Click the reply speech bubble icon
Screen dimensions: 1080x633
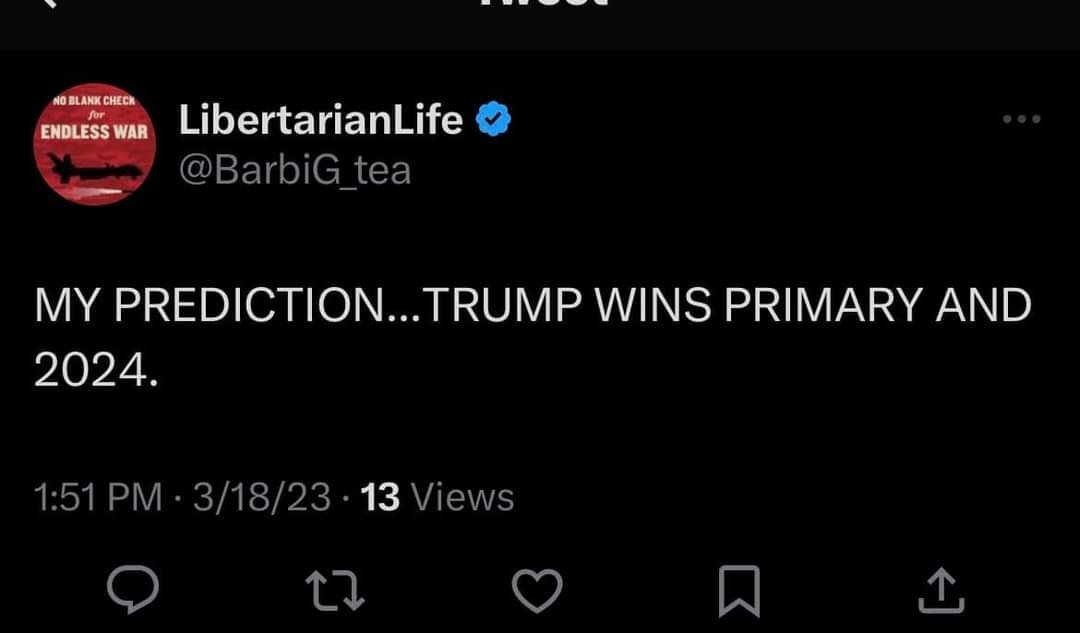point(132,590)
